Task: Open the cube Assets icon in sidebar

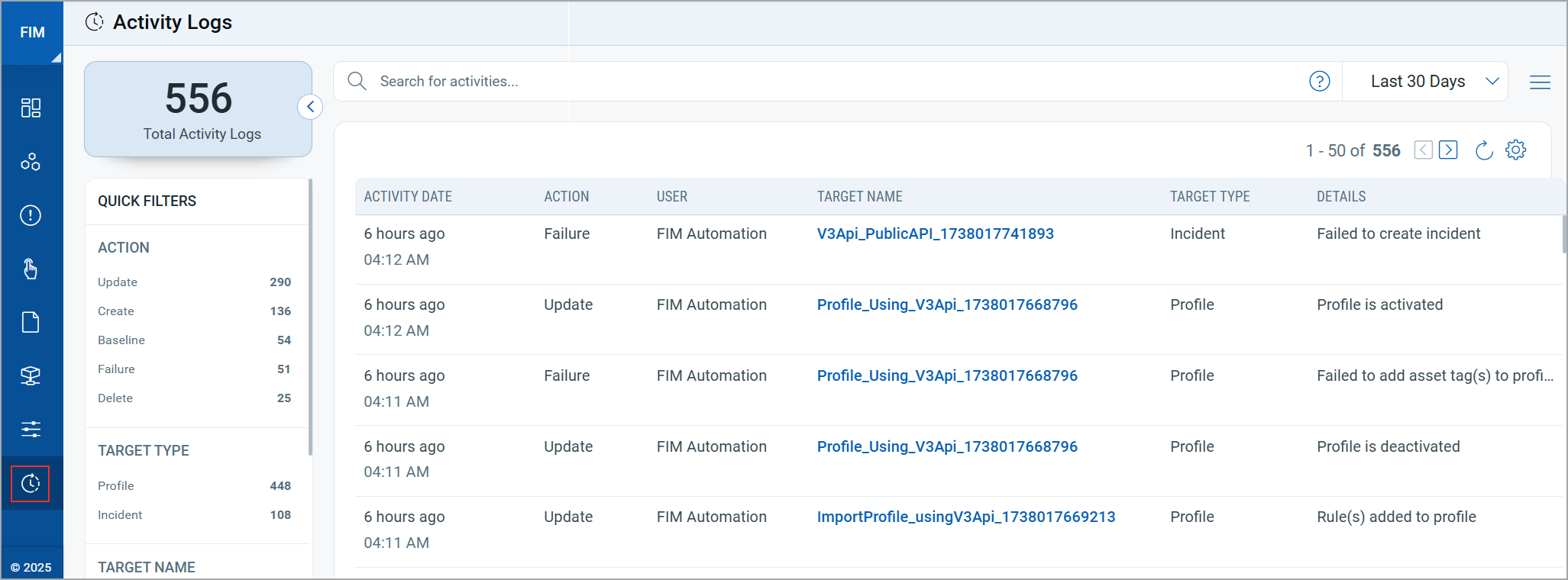Action: click(x=31, y=375)
